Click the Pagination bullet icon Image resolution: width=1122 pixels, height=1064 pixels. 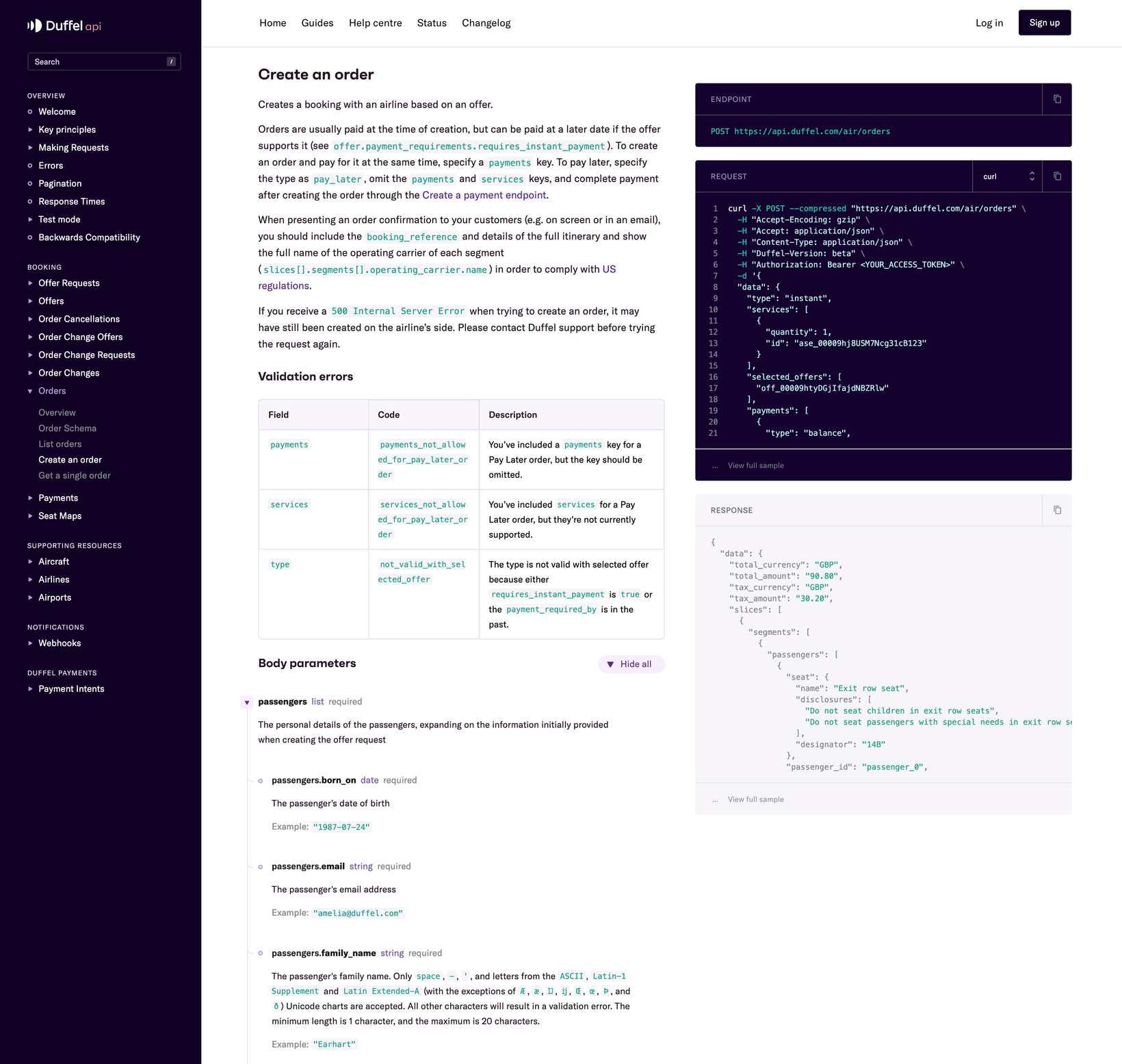point(30,183)
